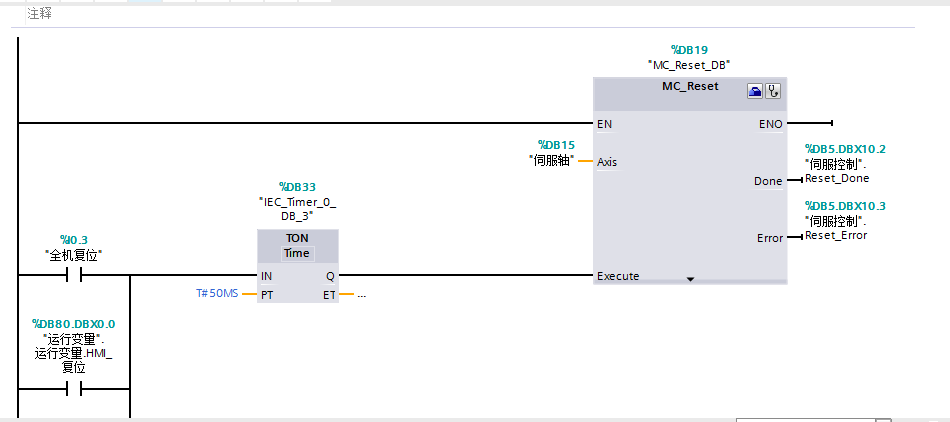The image size is (950, 422).
Task: Select the ET output placeholder dots
Action: pos(362,295)
